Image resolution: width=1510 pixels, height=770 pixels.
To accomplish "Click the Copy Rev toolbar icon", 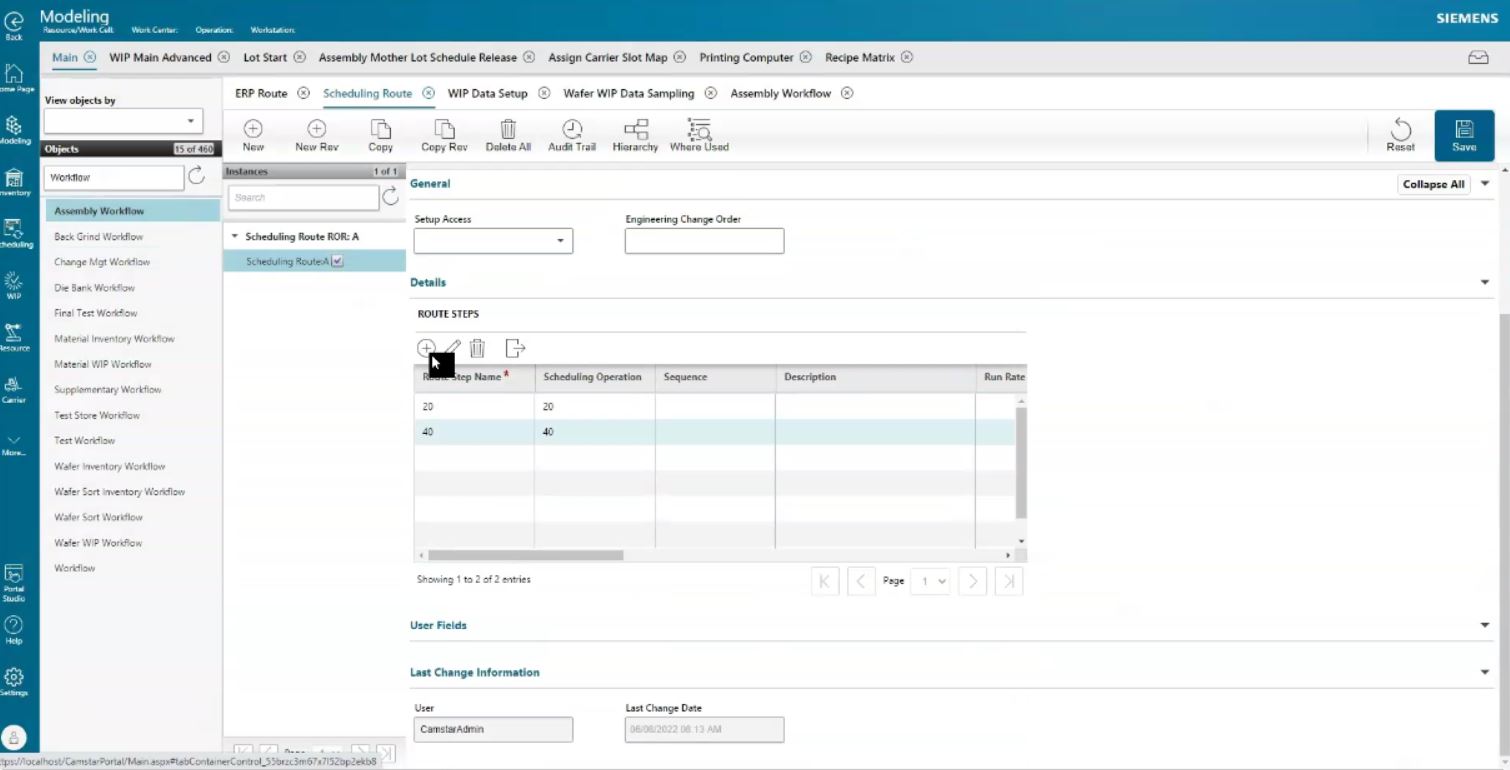I will [444, 130].
